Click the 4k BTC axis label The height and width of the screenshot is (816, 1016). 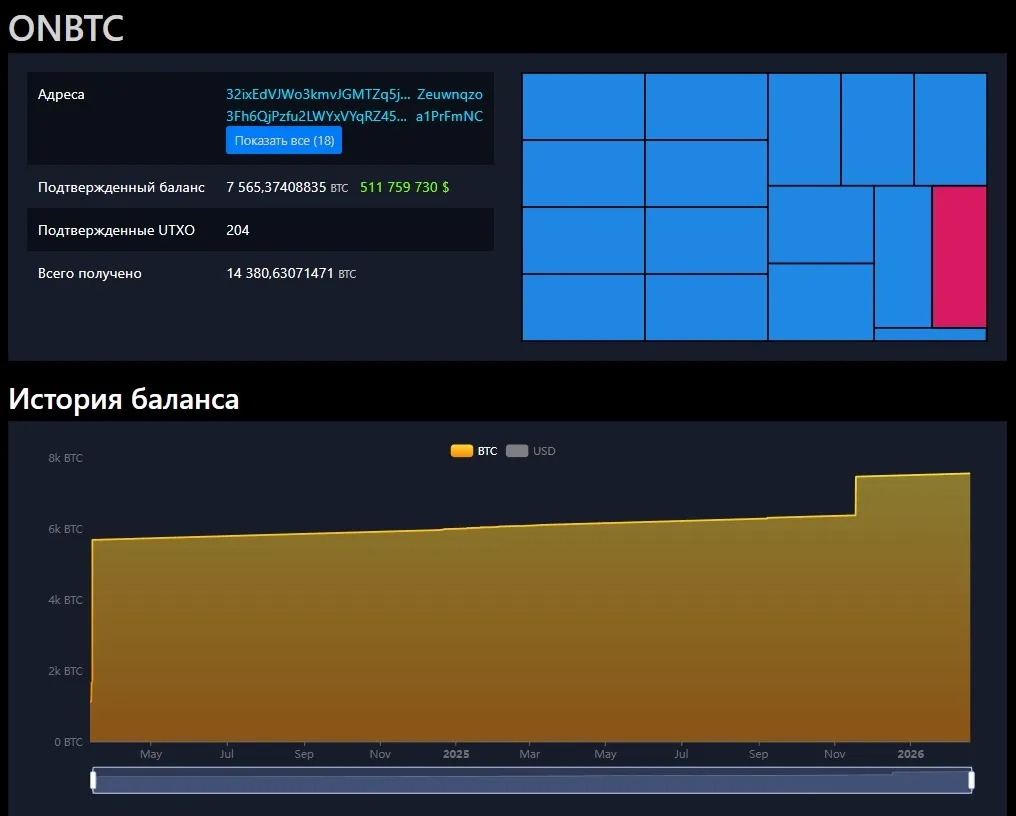coord(65,600)
